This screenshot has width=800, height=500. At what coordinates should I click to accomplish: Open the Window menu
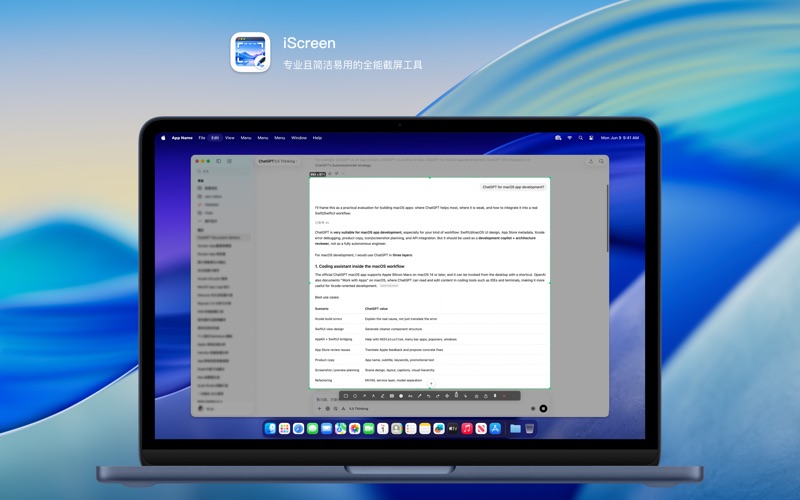[299, 138]
